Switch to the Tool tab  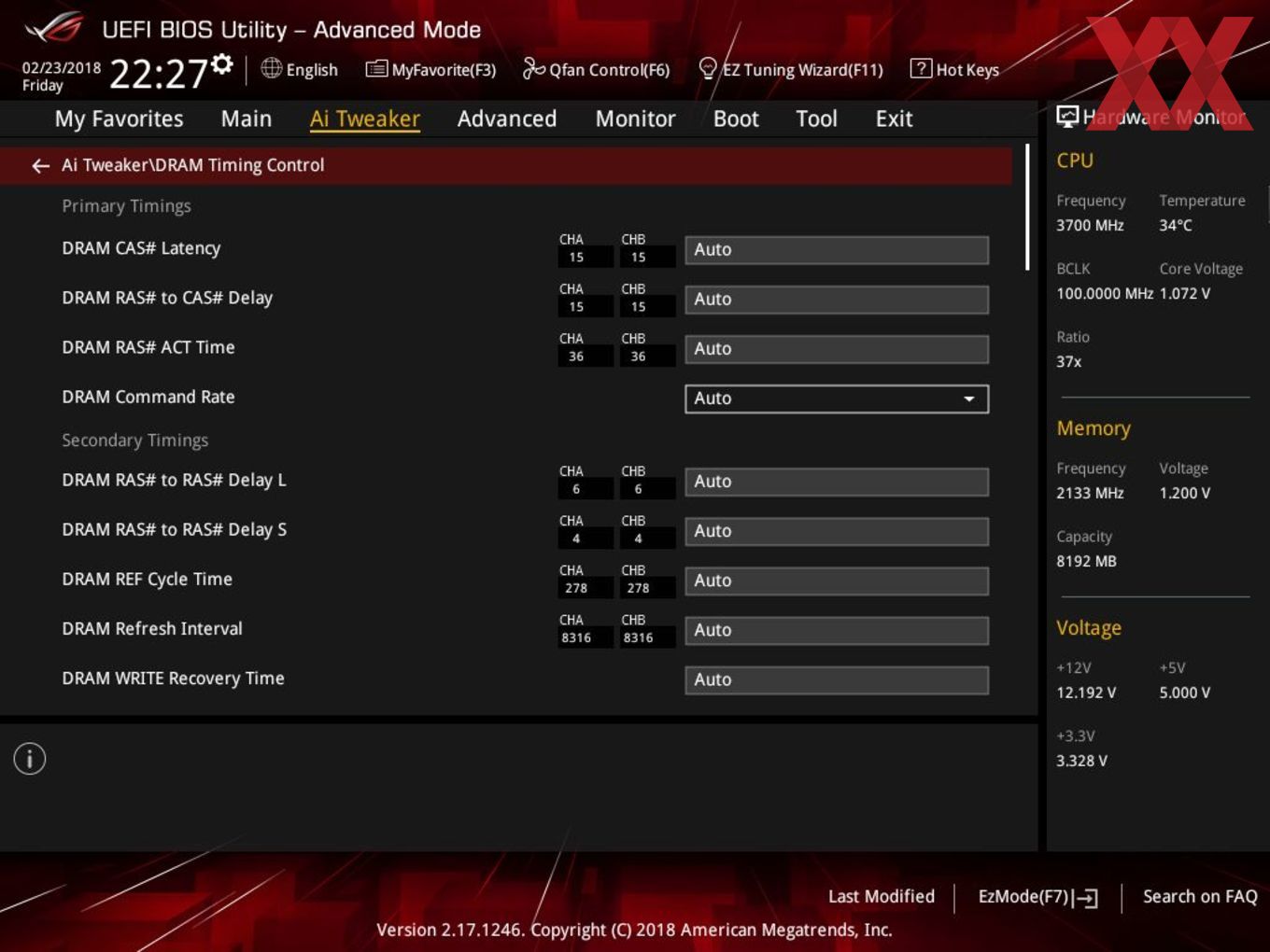coord(817,119)
